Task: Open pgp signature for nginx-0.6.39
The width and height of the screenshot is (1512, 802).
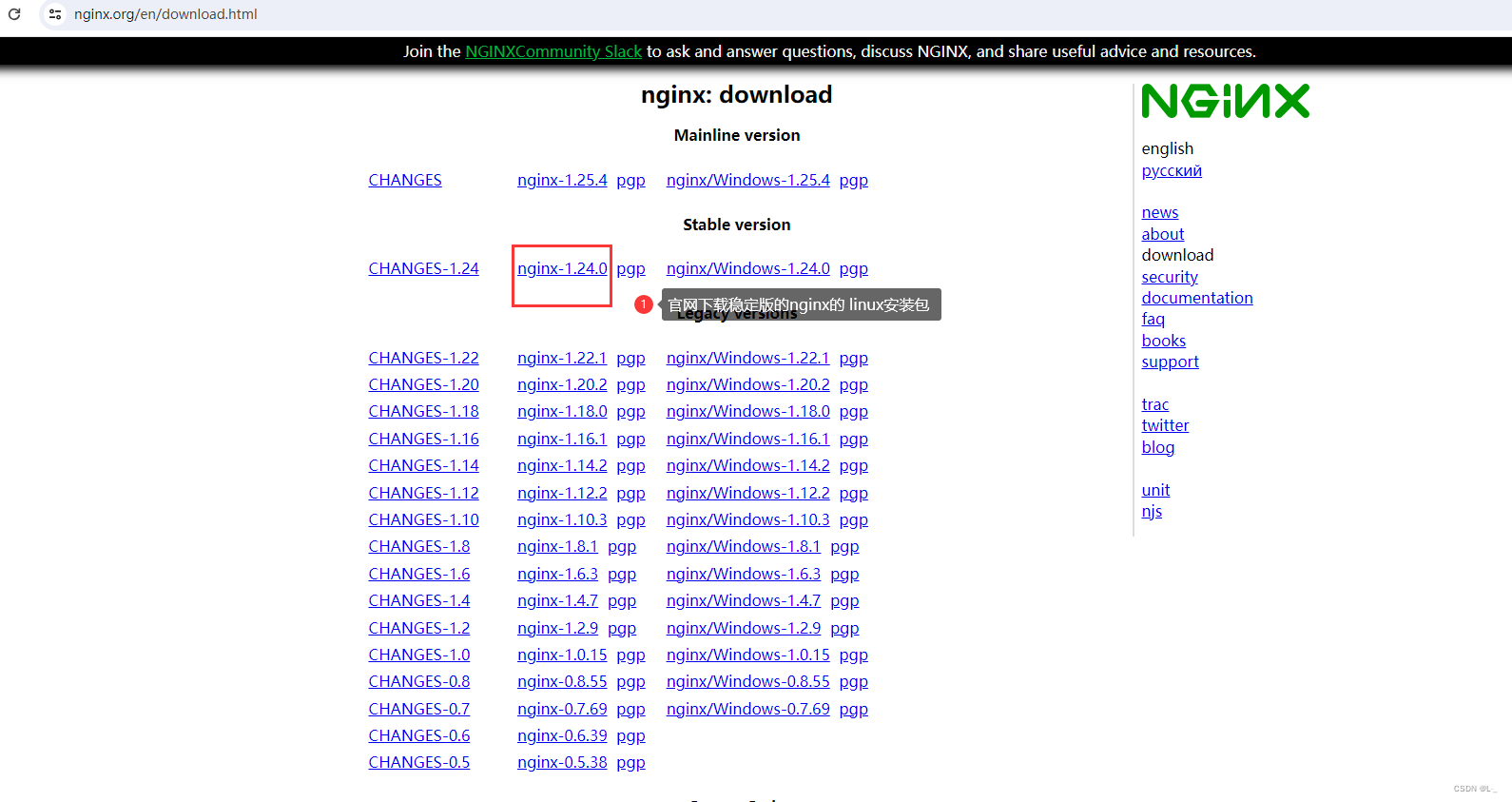Action: 631,735
